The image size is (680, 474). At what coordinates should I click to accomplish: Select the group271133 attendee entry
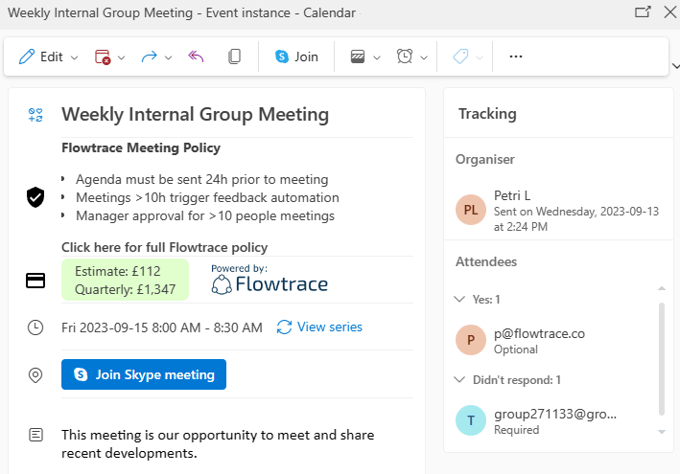coord(555,414)
